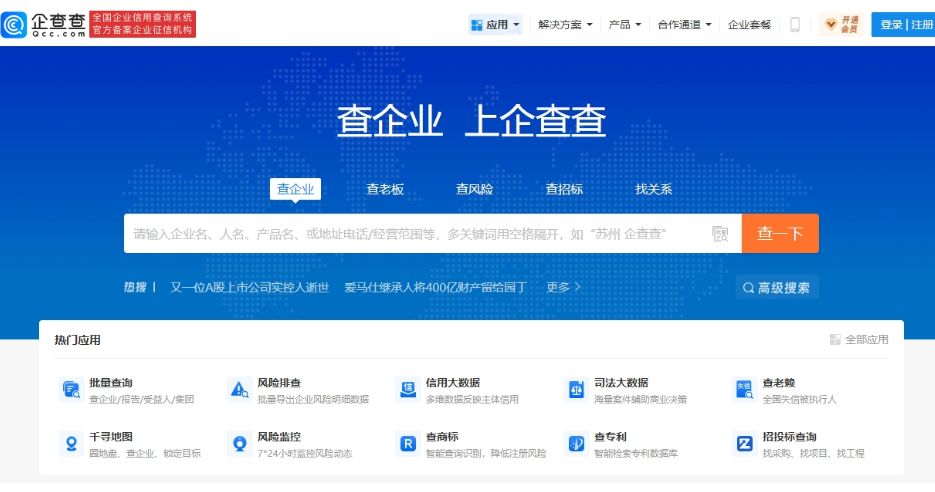Viewport: 935px width, 492px height.
Task: Open the 批量查询 app icon
Action: click(x=72, y=390)
